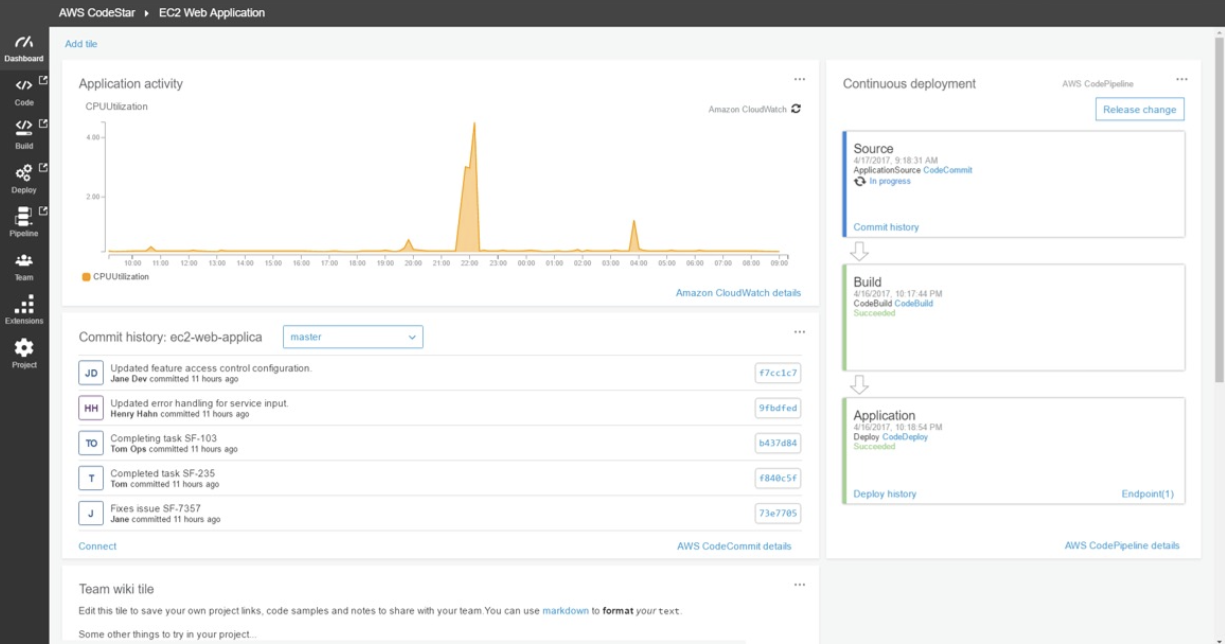This screenshot has width=1230, height=644.
Task: Select the Build icon in the sidebar
Action: tap(22, 130)
